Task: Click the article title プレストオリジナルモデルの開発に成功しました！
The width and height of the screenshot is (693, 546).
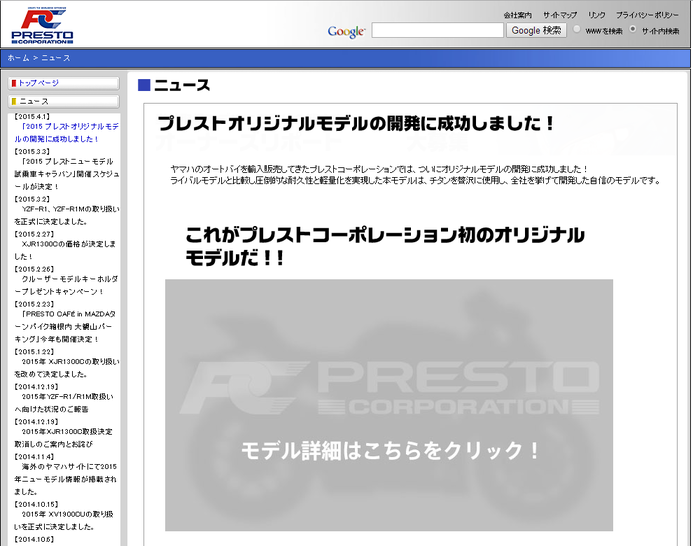Action: [356, 123]
